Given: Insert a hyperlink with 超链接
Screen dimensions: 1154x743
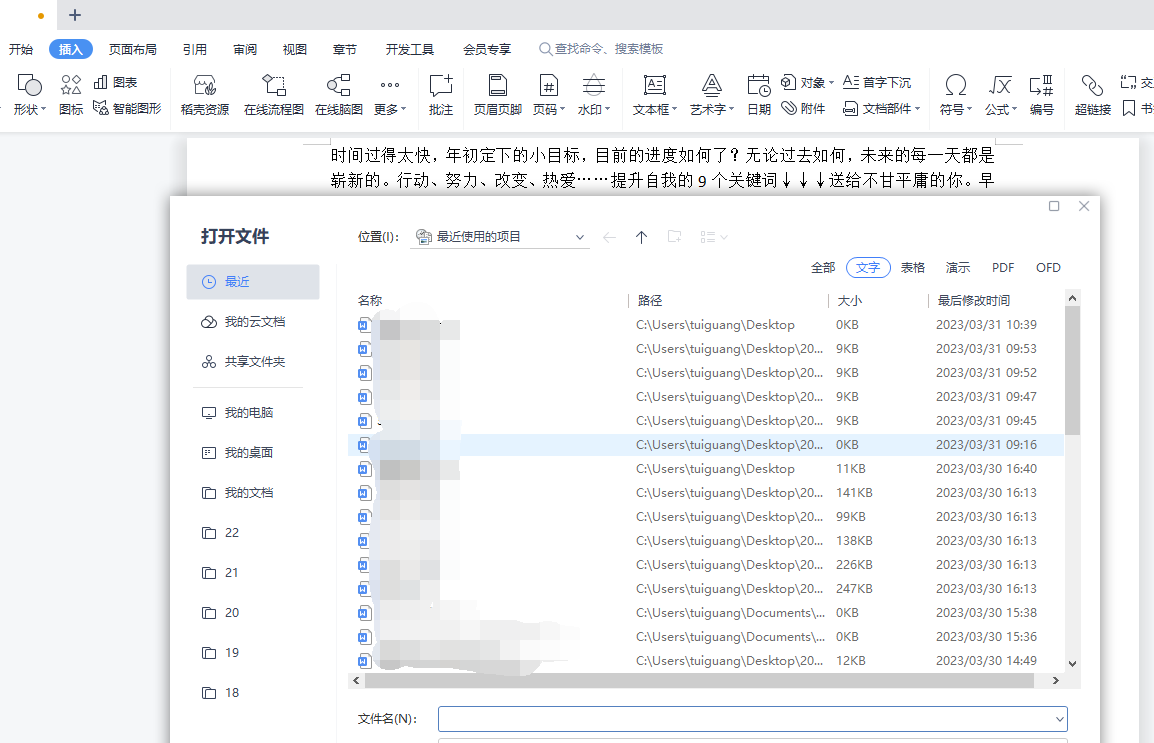Looking at the screenshot, I should (1092, 95).
